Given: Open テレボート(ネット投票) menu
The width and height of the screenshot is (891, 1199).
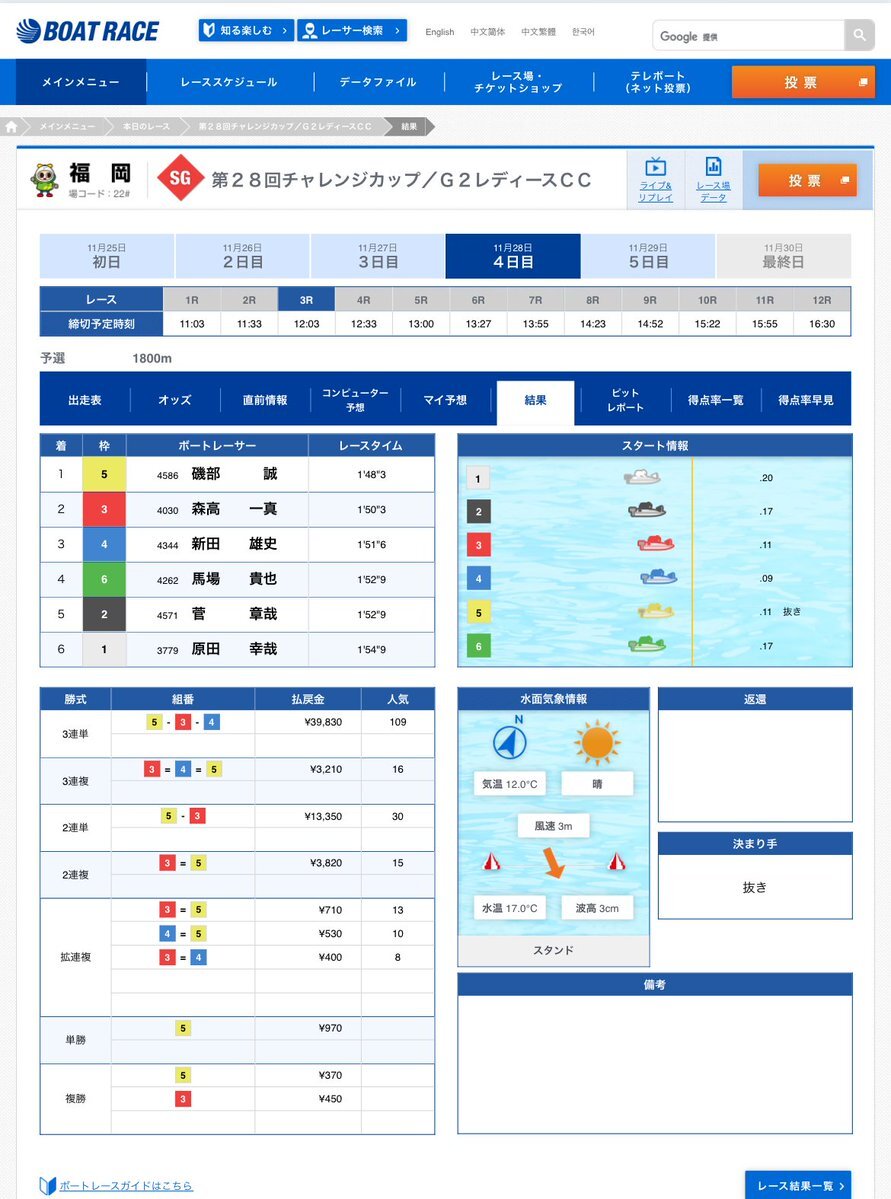Looking at the screenshot, I should 658,82.
